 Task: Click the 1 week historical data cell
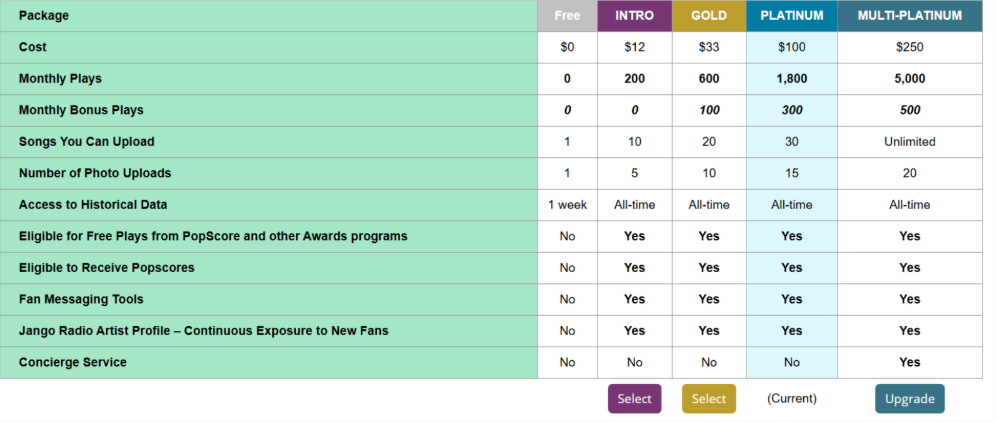pyautogui.click(x=567, y=205)
